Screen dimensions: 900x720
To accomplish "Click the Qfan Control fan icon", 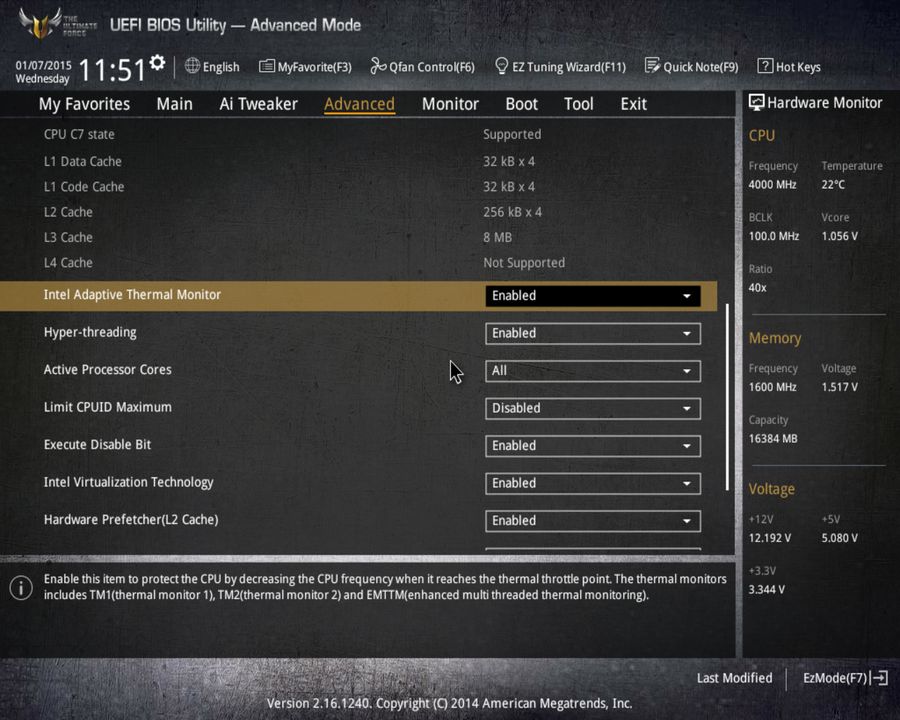I will tap(378, 66).
